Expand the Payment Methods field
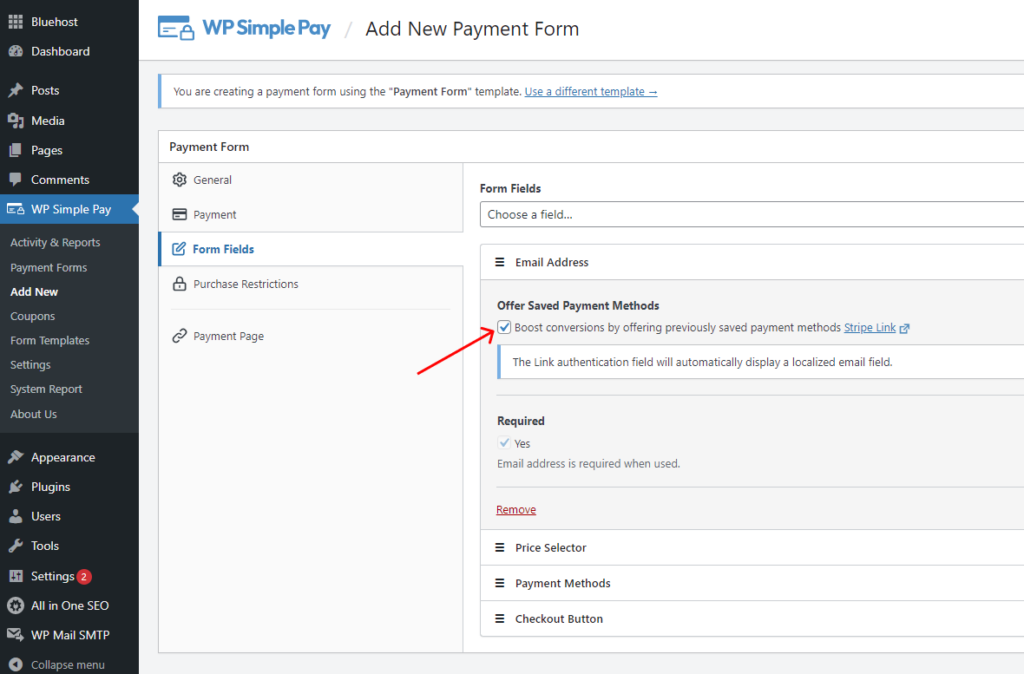The width and height of the screenshot is (1024, 674). tap(562, 583)
